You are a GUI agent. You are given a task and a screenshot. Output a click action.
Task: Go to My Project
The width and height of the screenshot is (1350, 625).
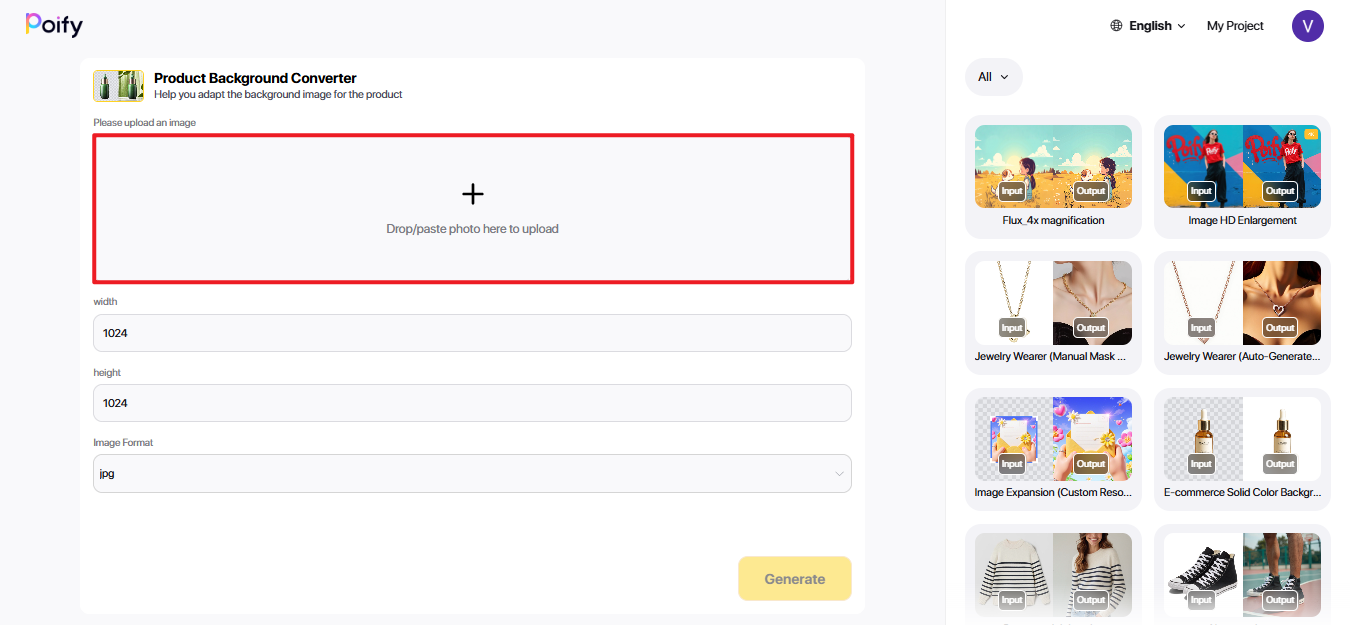coord(1235,26)
